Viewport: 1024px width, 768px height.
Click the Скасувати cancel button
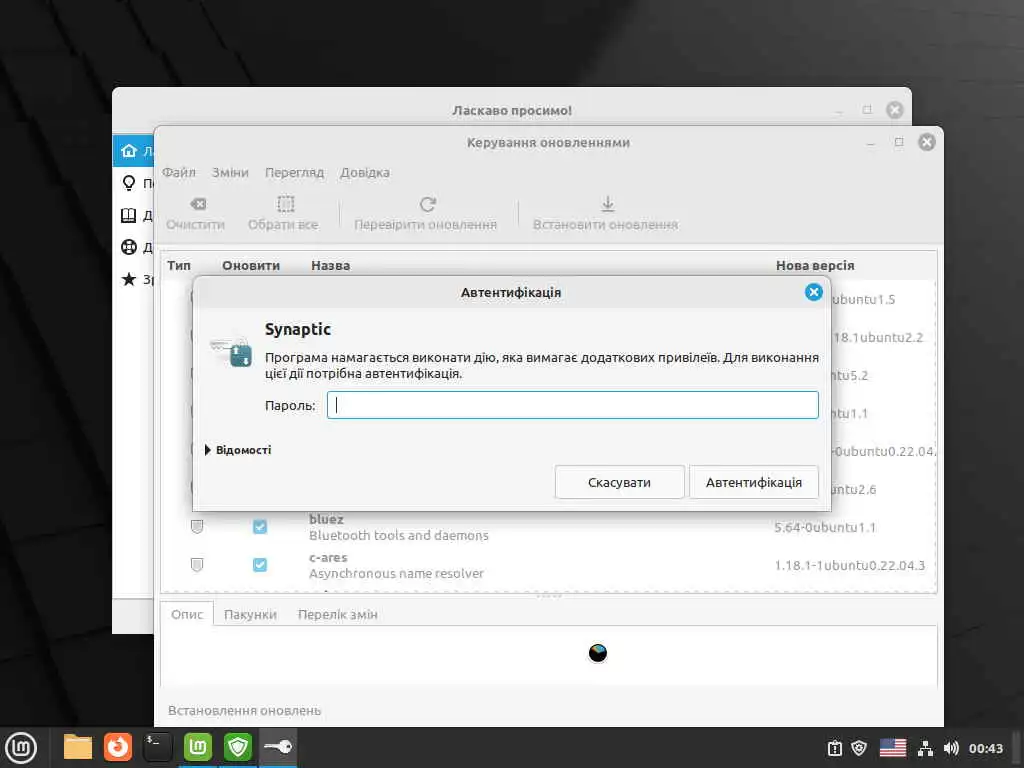619,482
